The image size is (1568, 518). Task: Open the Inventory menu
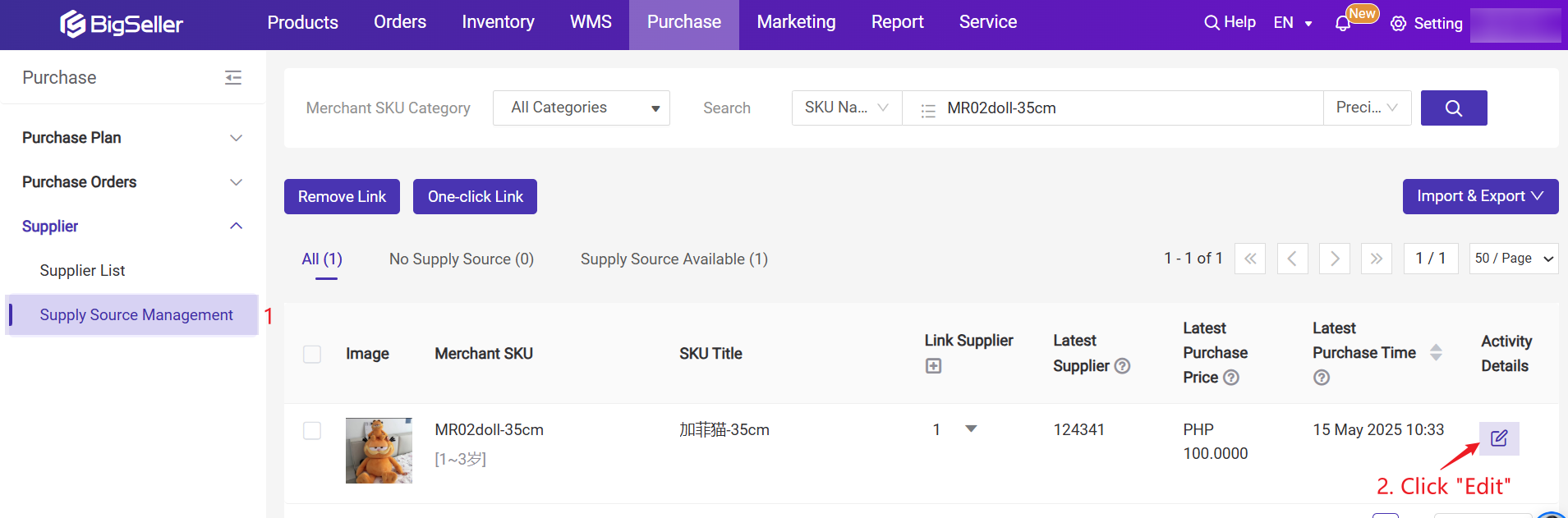498,22
